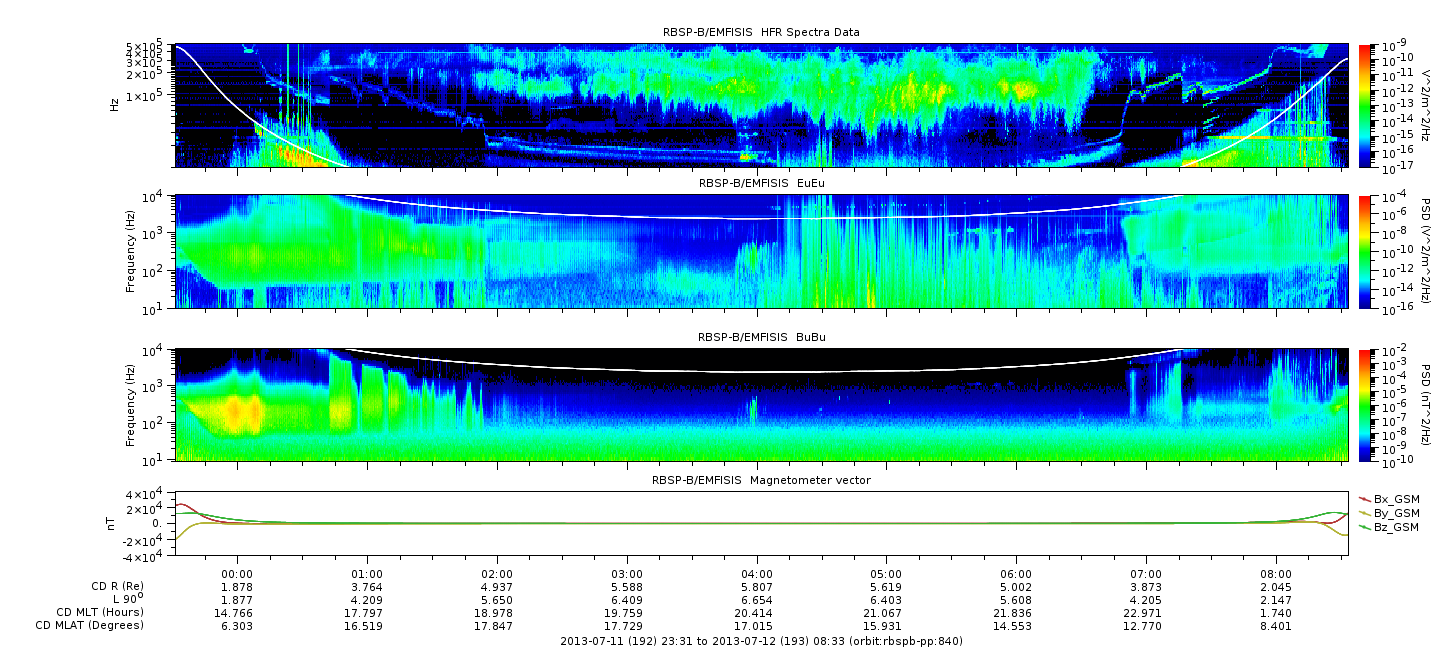Click the 08:00 time tick label
1447x658 pixels.
(x=1277, y=574)
